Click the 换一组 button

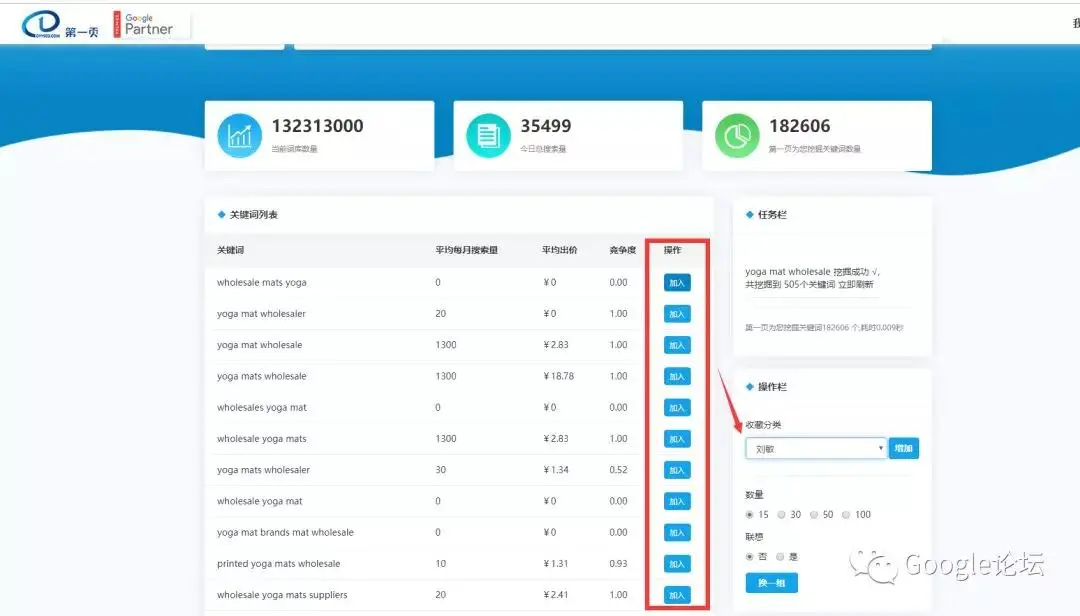click(x=771, y=583)
